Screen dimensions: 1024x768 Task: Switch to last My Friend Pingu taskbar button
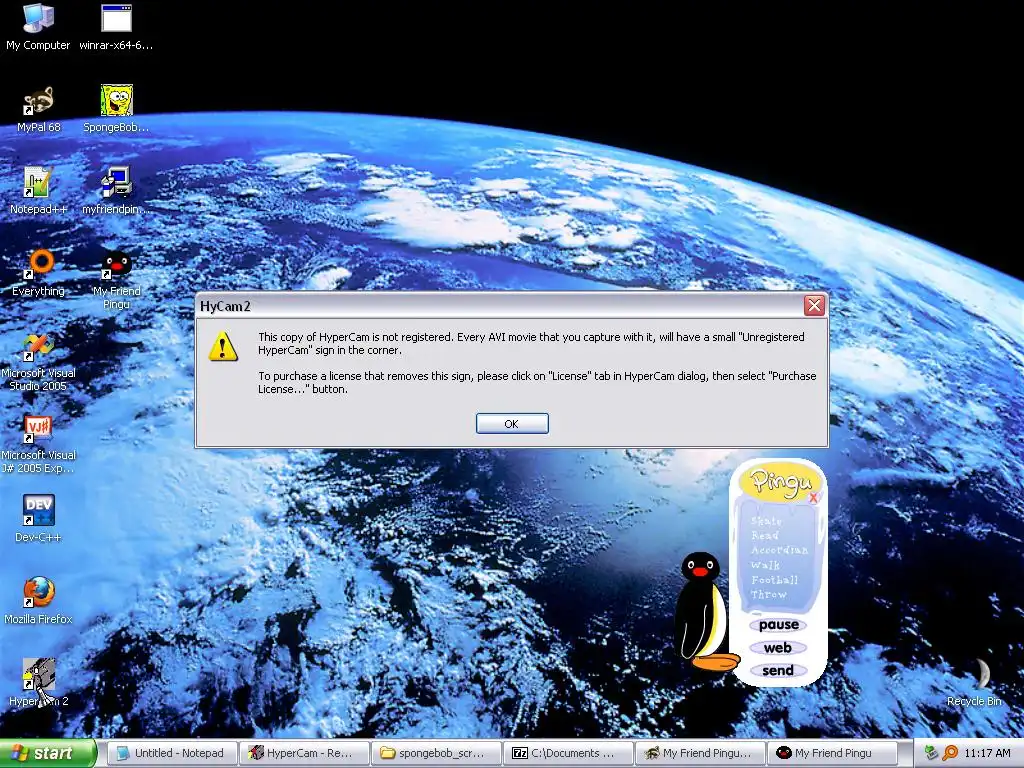(833, 753)
